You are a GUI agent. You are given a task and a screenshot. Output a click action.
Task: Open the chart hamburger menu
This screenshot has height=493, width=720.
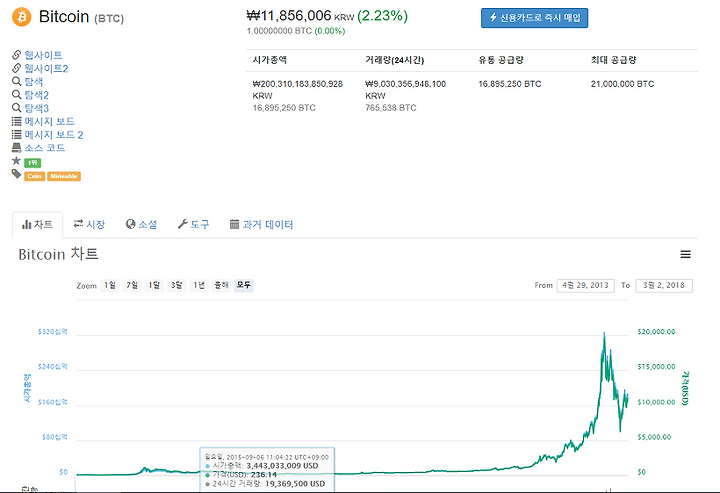[x=686, y=254]
